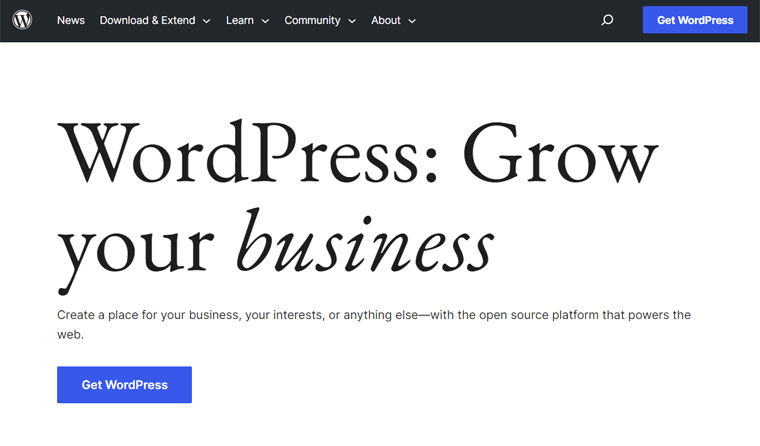Select the About menu label
760x446 pixels.
click(386, 20)
